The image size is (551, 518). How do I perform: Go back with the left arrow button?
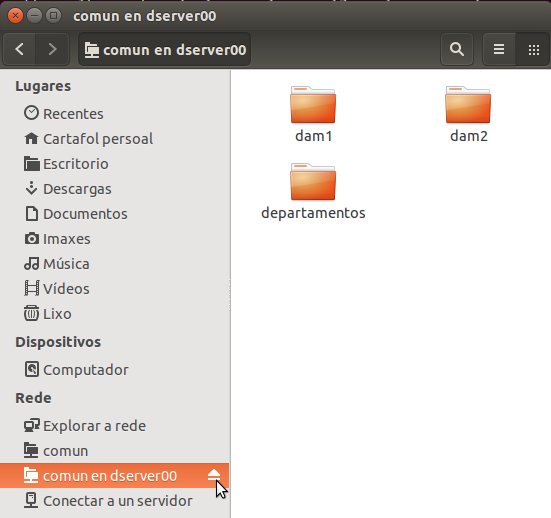pos(20,49)
